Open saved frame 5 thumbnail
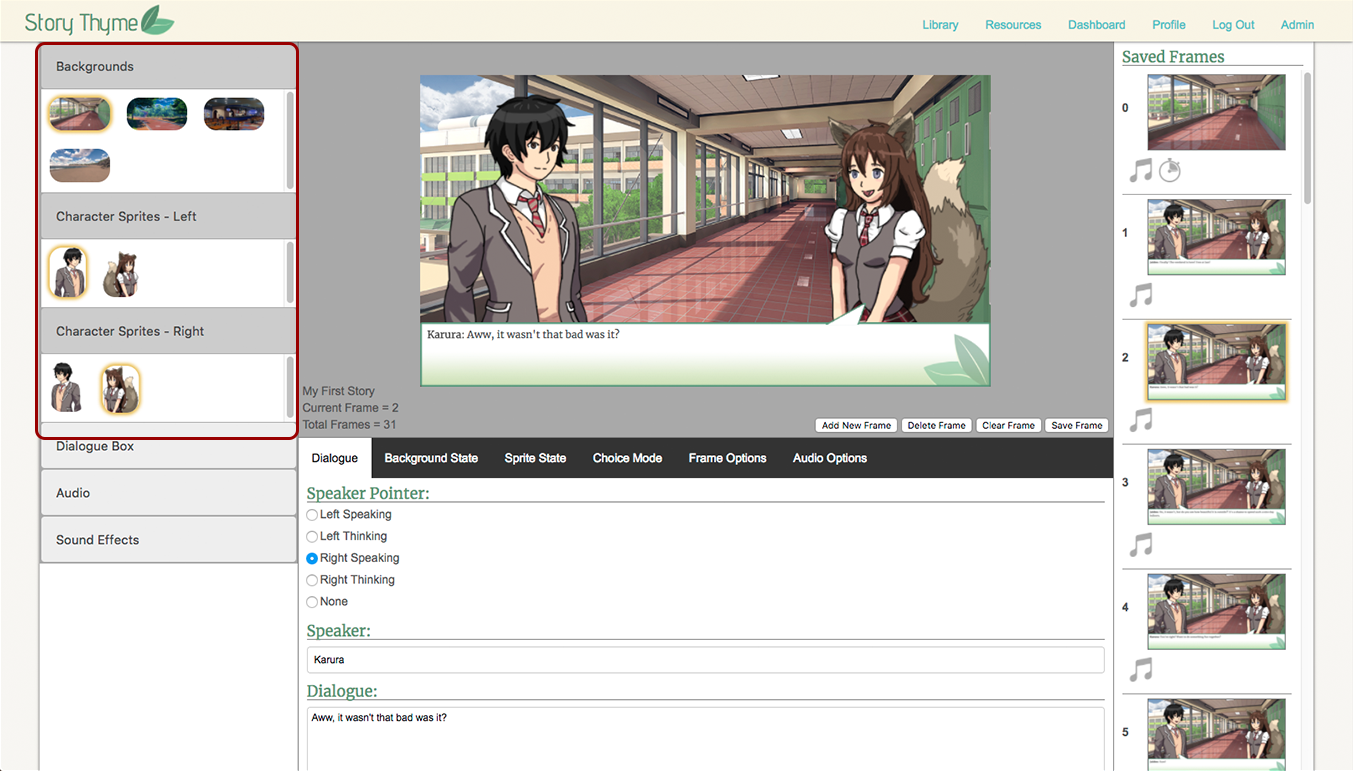Viewport: 1353px width, 771px height. pos(1216,735)
